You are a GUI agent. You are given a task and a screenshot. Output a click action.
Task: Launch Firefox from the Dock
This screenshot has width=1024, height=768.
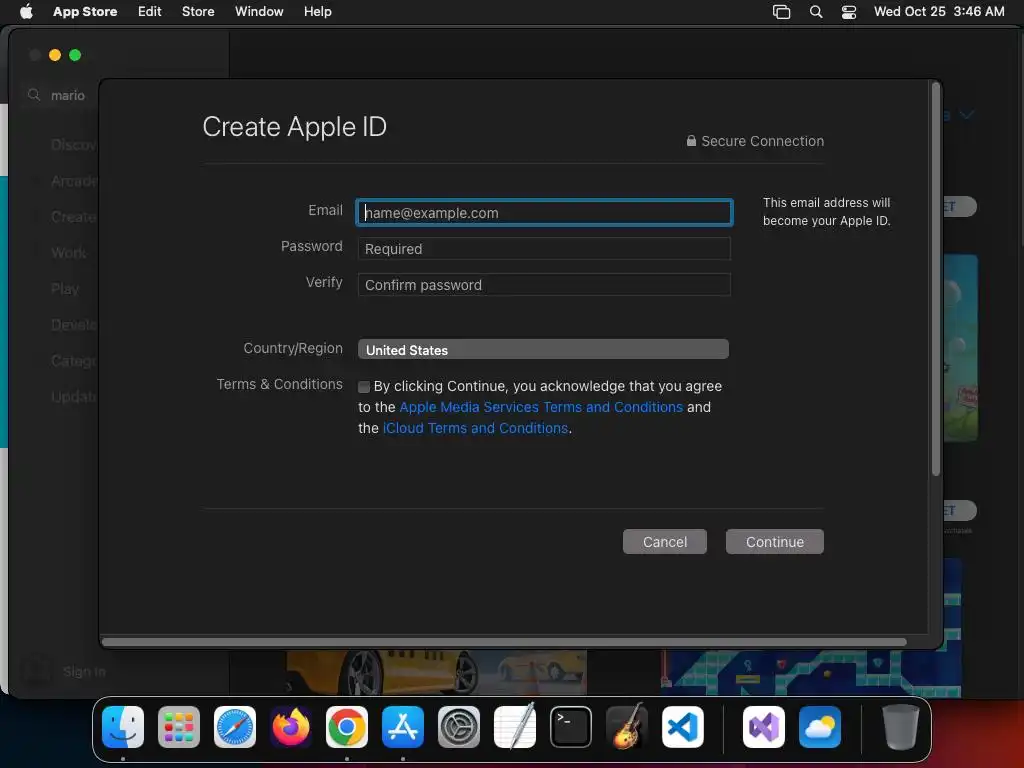click(291, 727)
